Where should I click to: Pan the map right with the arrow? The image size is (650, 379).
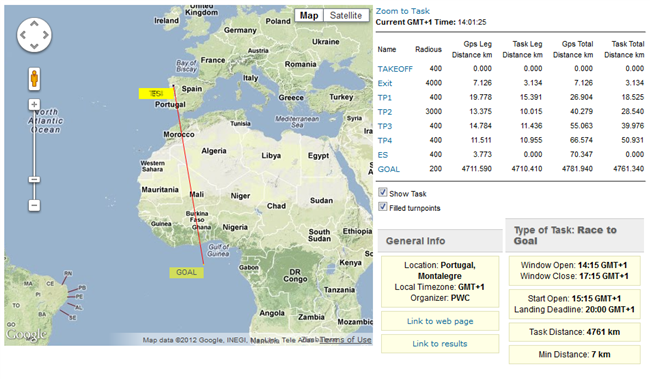pyautogui.click(x=46, y=35)
